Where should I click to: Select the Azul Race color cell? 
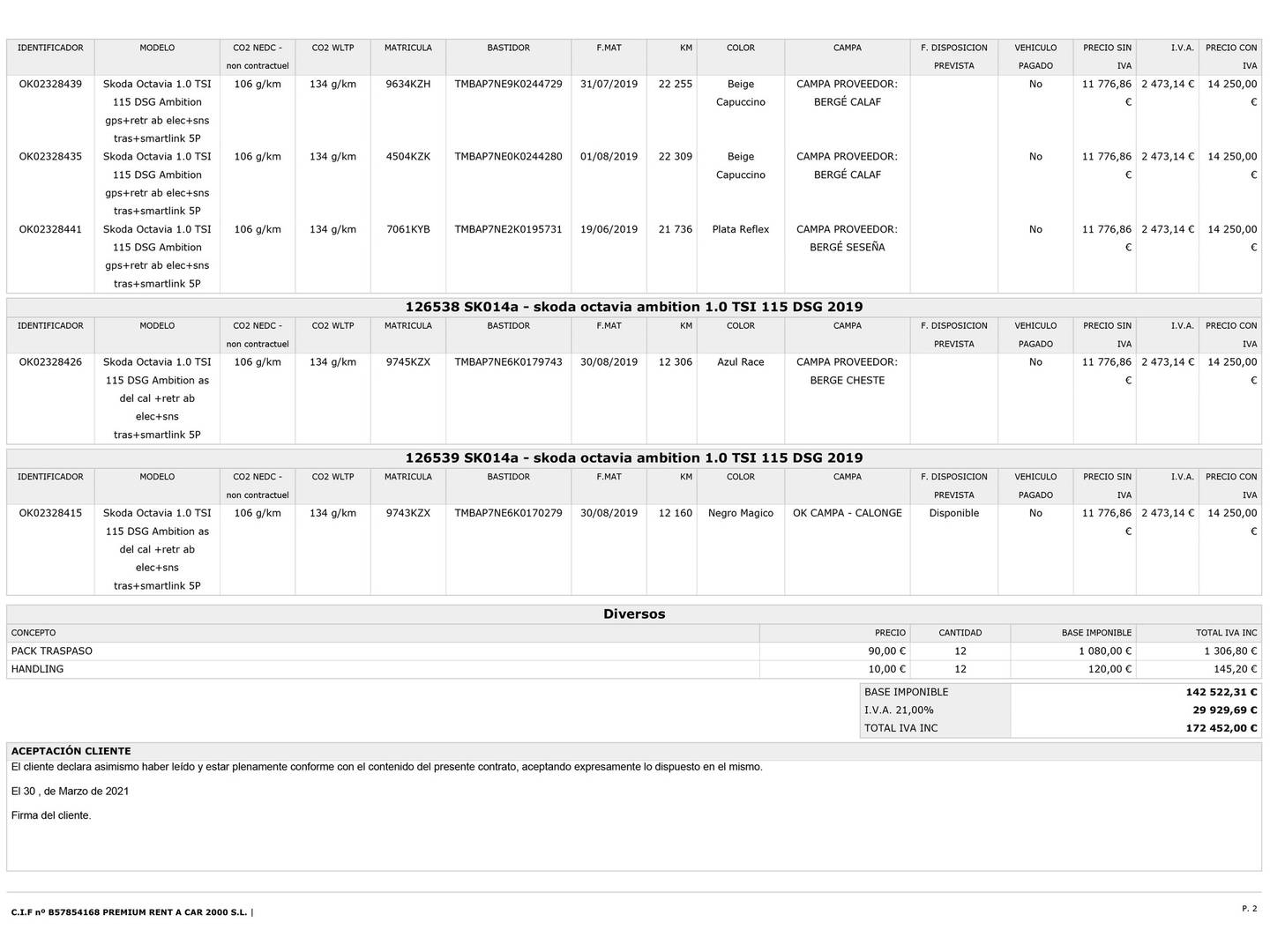(741, 362)
